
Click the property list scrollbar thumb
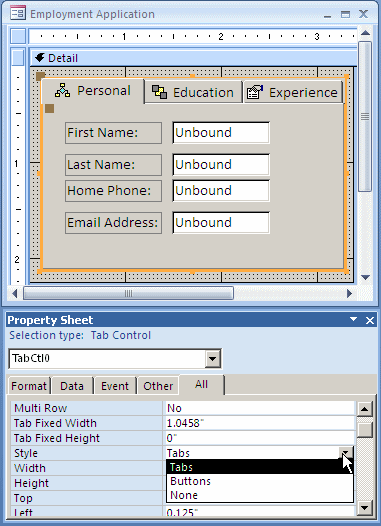pyautogui.click(x=365, y=430)
